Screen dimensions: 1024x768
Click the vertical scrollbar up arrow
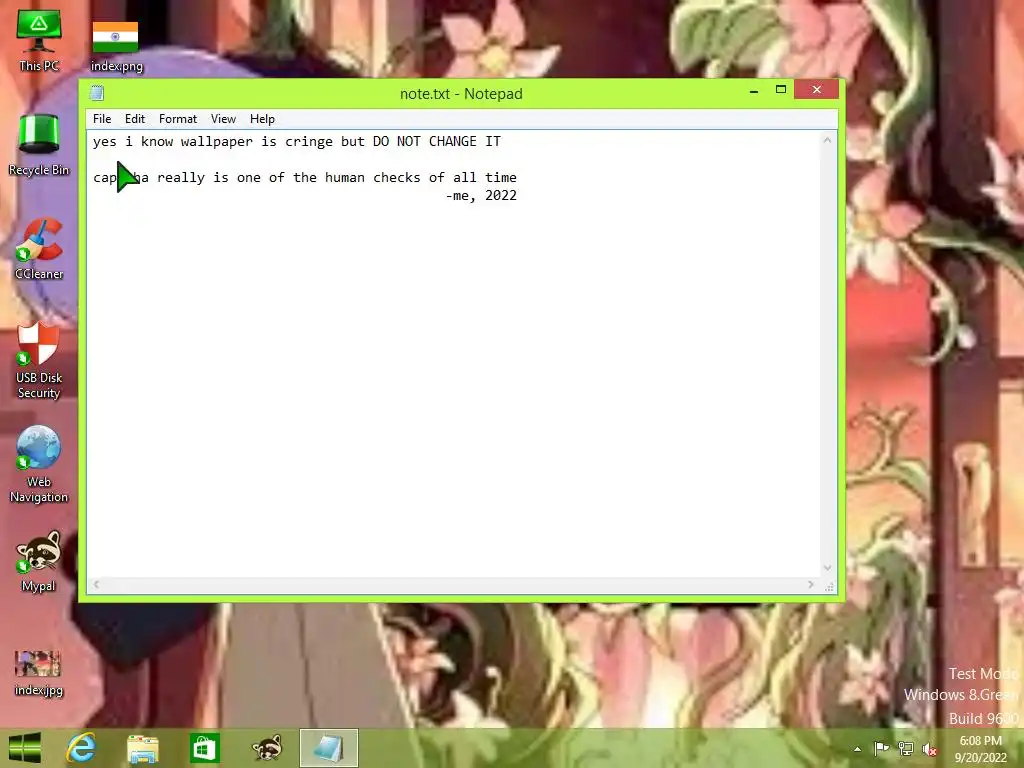tap(827, 140)
